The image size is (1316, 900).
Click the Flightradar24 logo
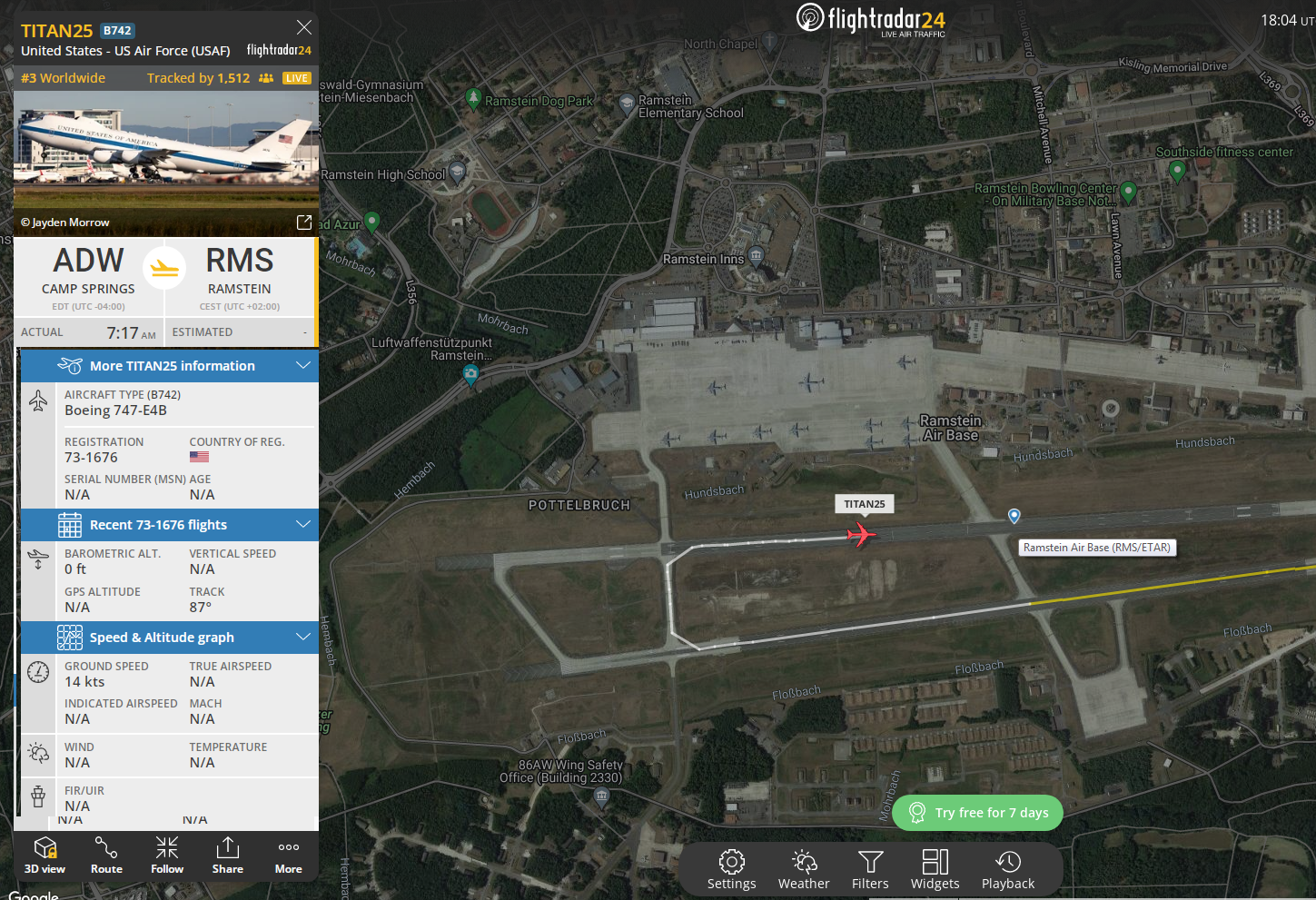[870, 19]
